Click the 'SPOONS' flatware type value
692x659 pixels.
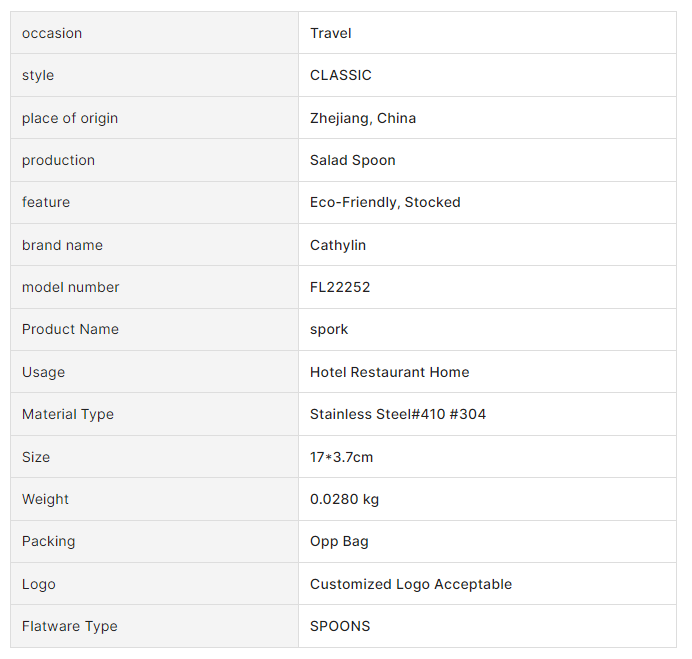point(340,626)
